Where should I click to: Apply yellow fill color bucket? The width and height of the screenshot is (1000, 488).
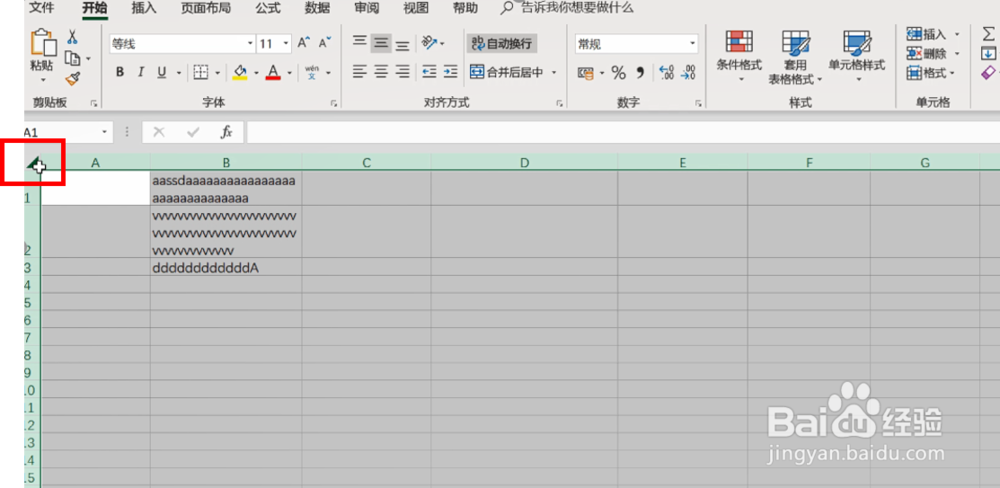pyautogui.click(x=240, y=73)
